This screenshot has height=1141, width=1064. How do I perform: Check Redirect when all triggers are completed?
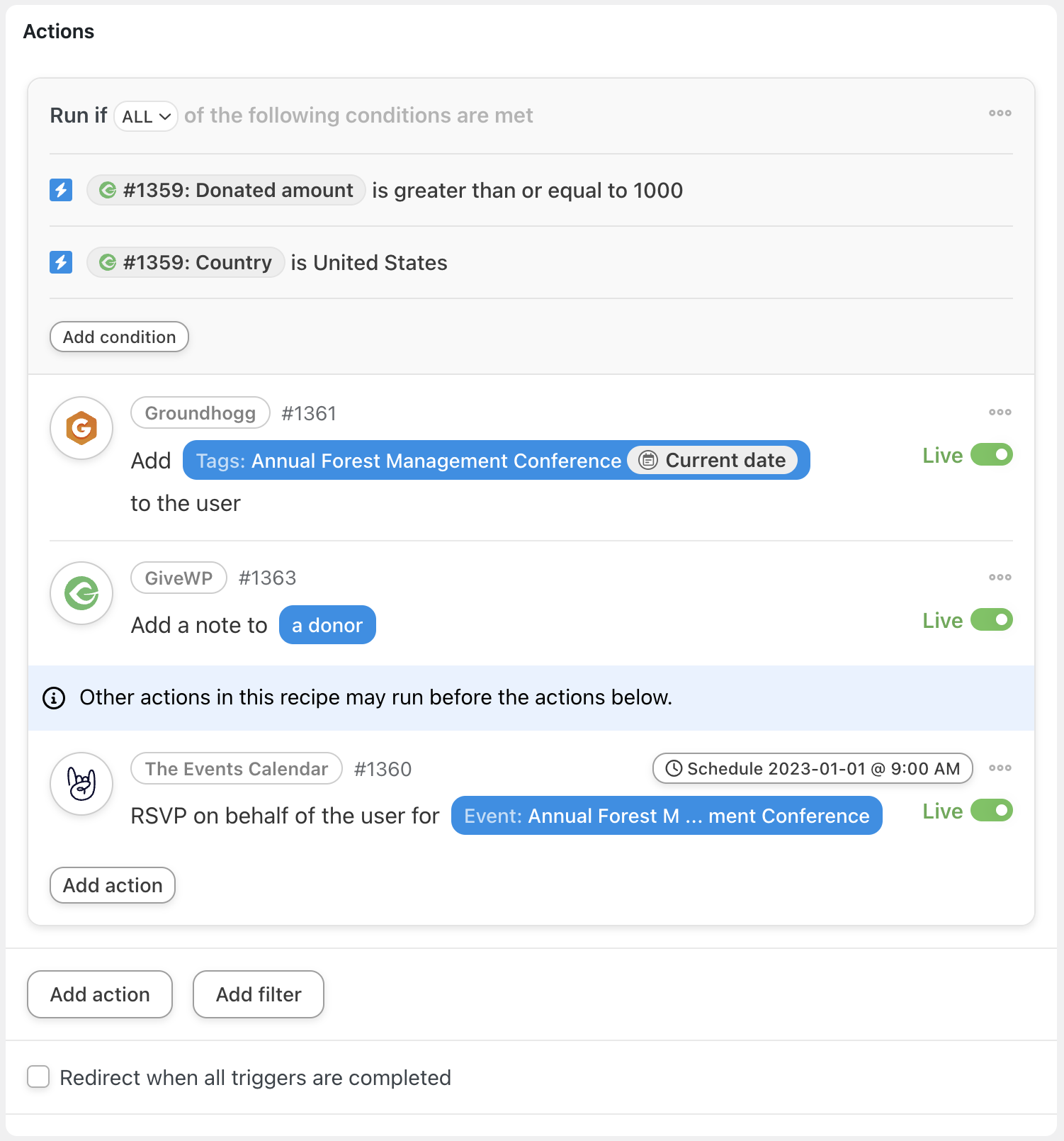[x=38, y=1077]
